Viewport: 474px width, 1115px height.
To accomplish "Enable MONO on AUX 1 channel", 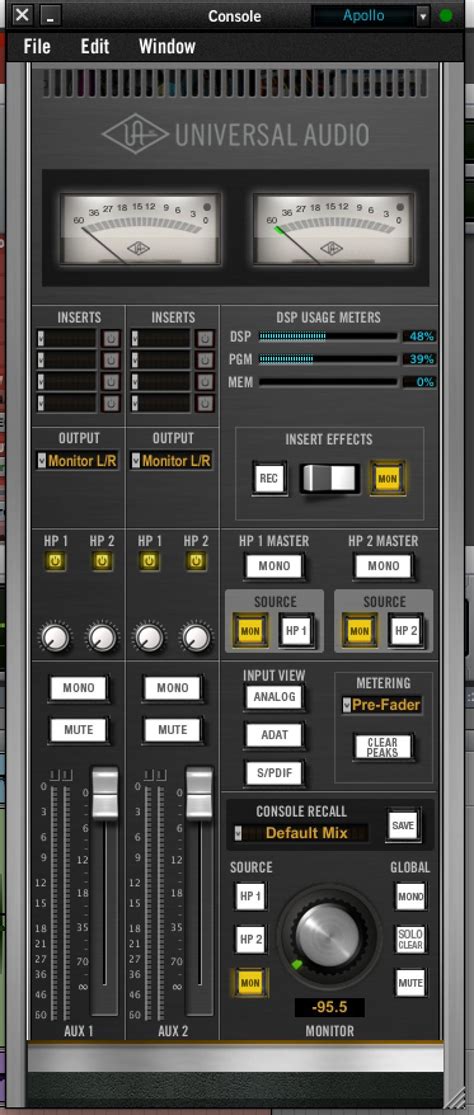I will tap(79, 688).
